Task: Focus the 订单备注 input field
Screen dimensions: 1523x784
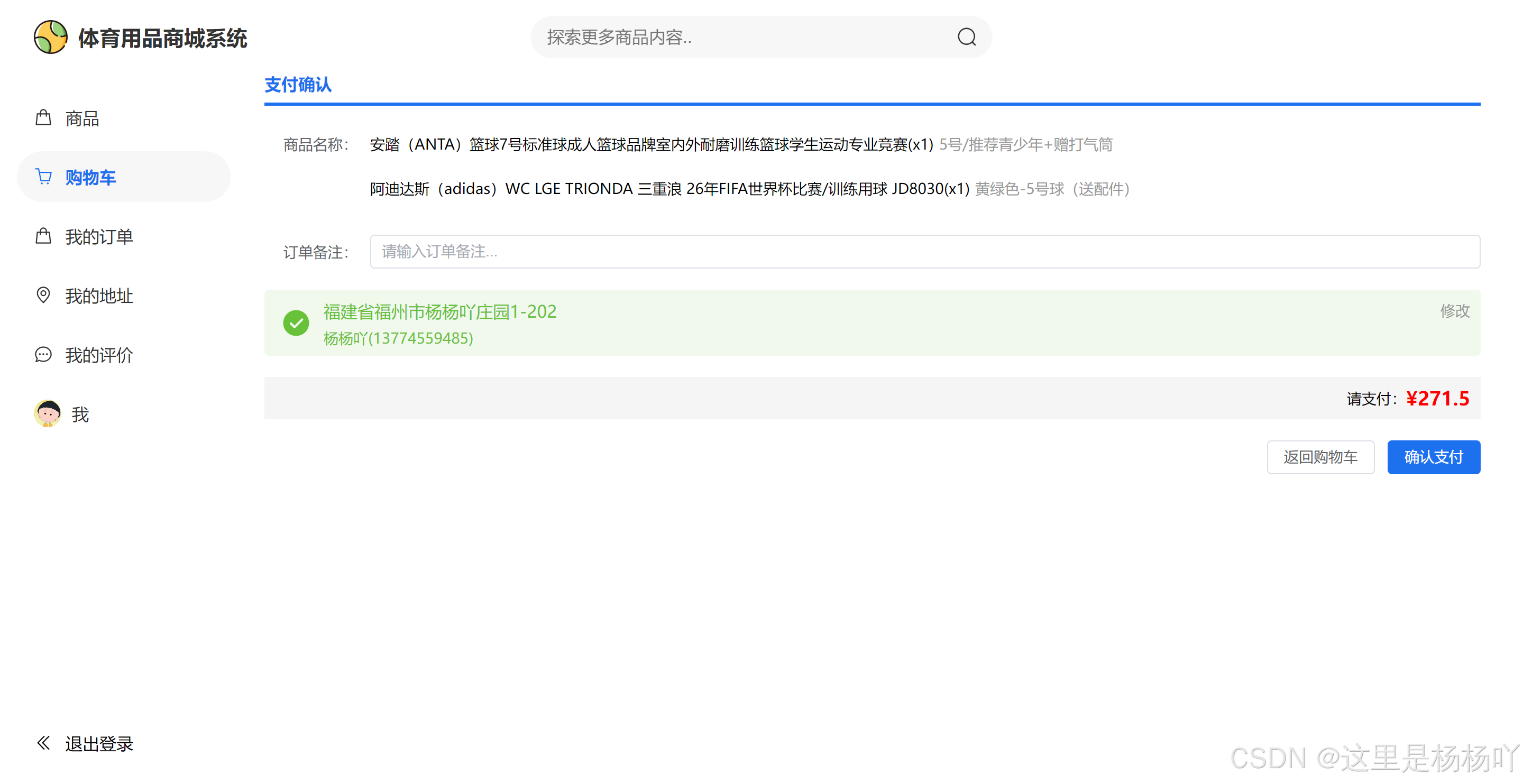Action: tap(925, 252)
